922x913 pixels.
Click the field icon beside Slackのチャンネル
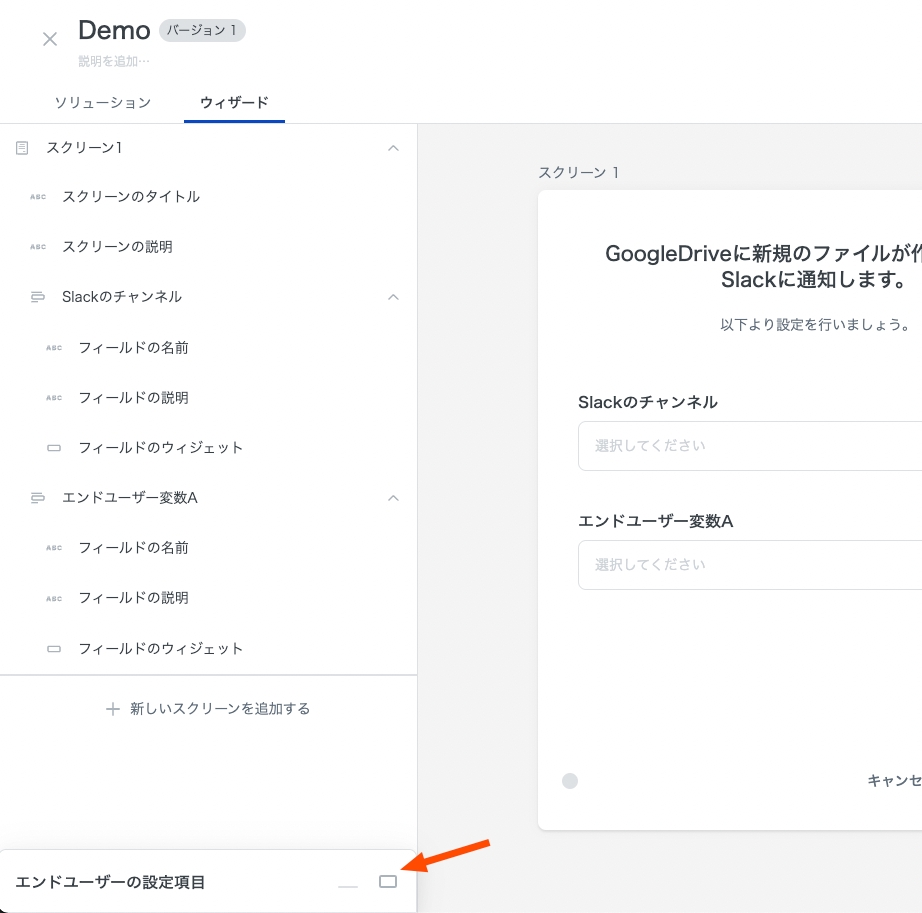tap(38, 297)
